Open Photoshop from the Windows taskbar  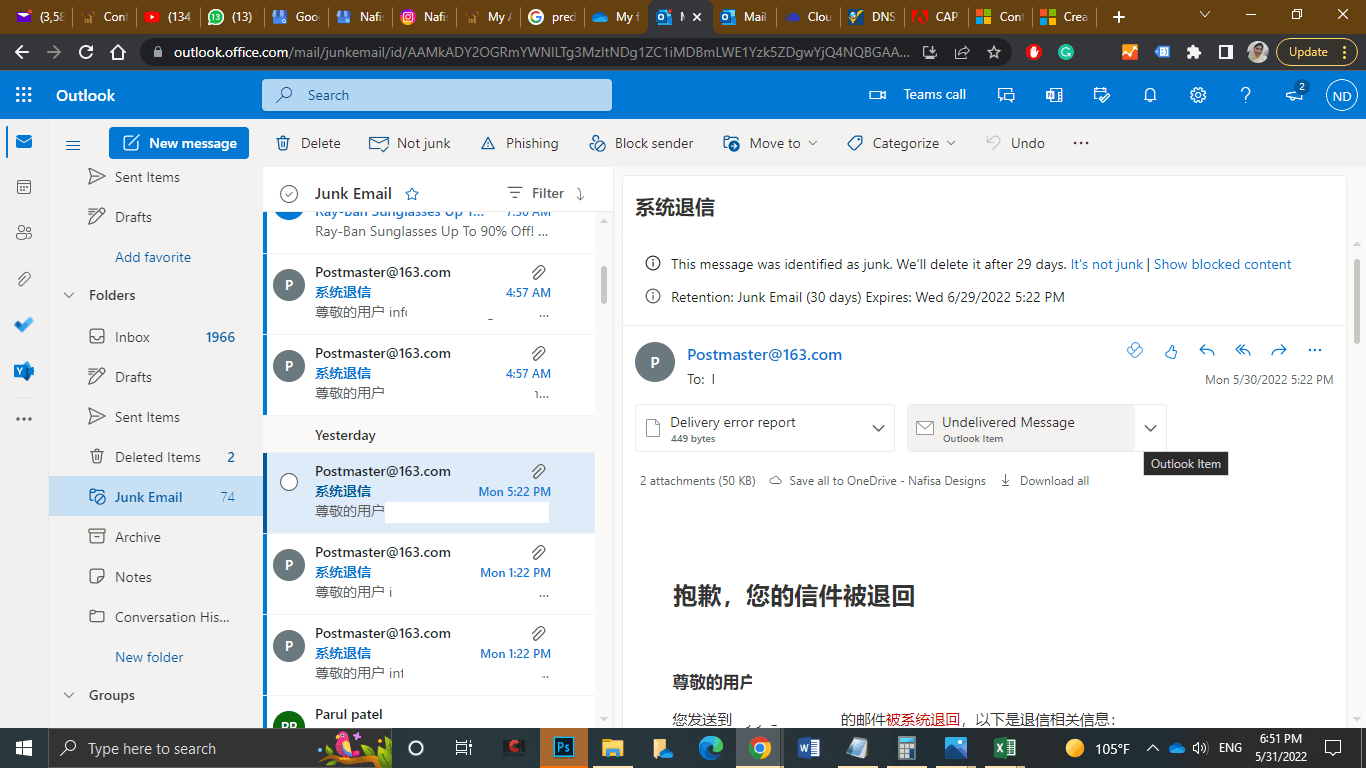pyautogui.click(x=562, y=748)
